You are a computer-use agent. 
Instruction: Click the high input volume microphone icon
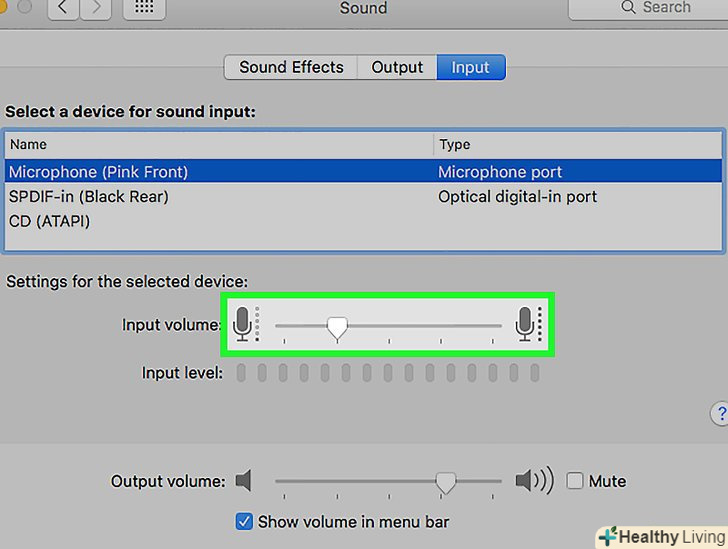[x=525, y=323]
